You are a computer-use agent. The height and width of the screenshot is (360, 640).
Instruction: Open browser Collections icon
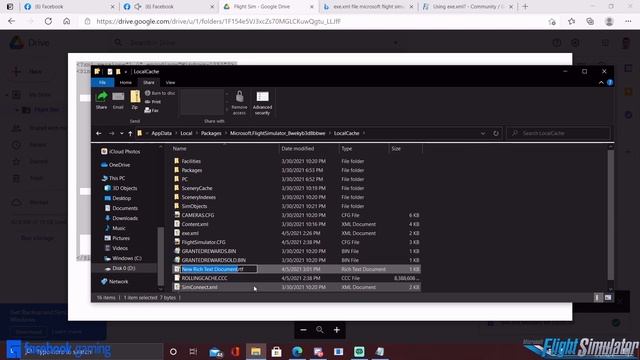590,22
